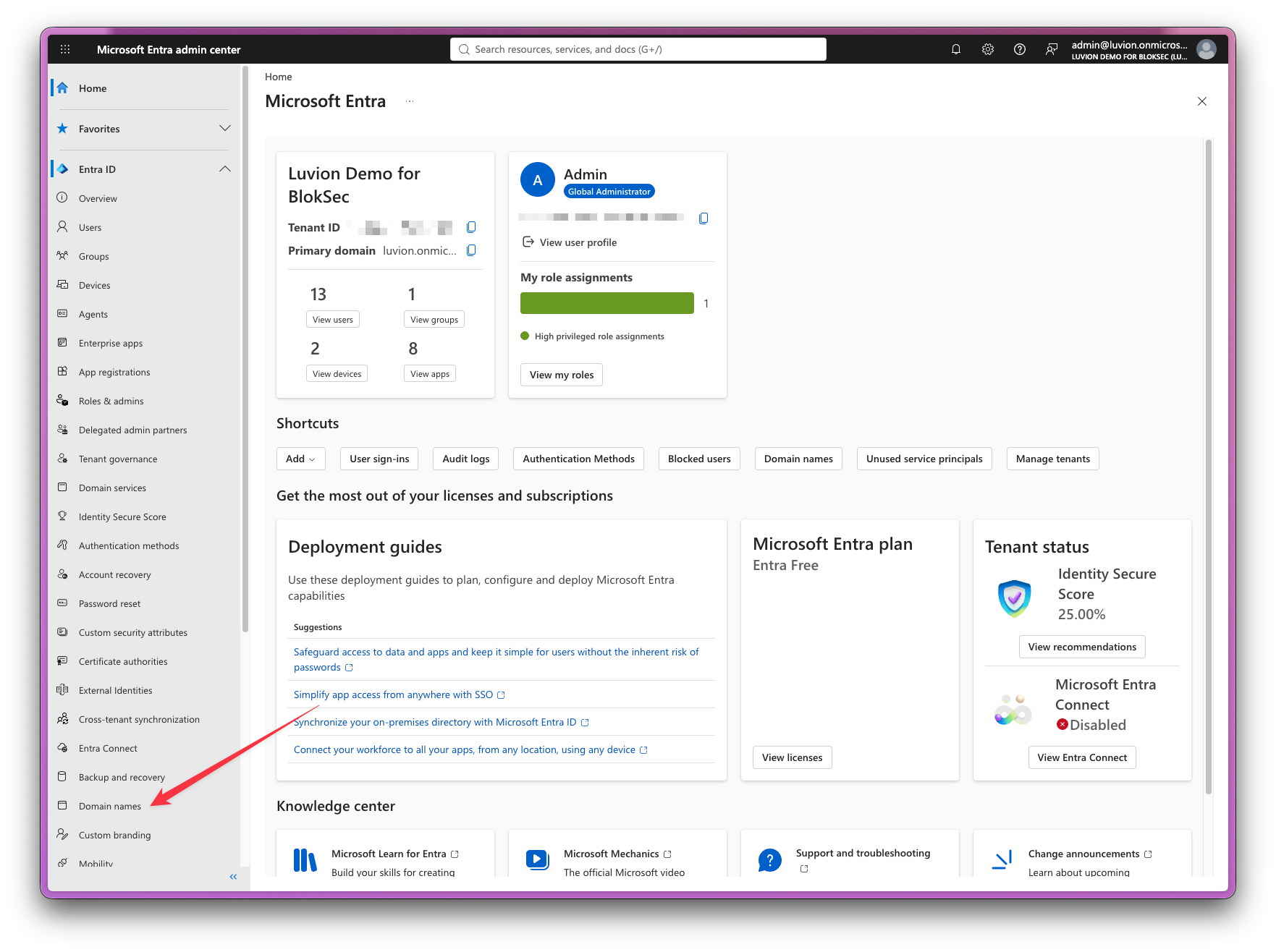Collapse the Entra ID section chevron
Viewport: 1276px width, 952px height.
tap(225, 169)
